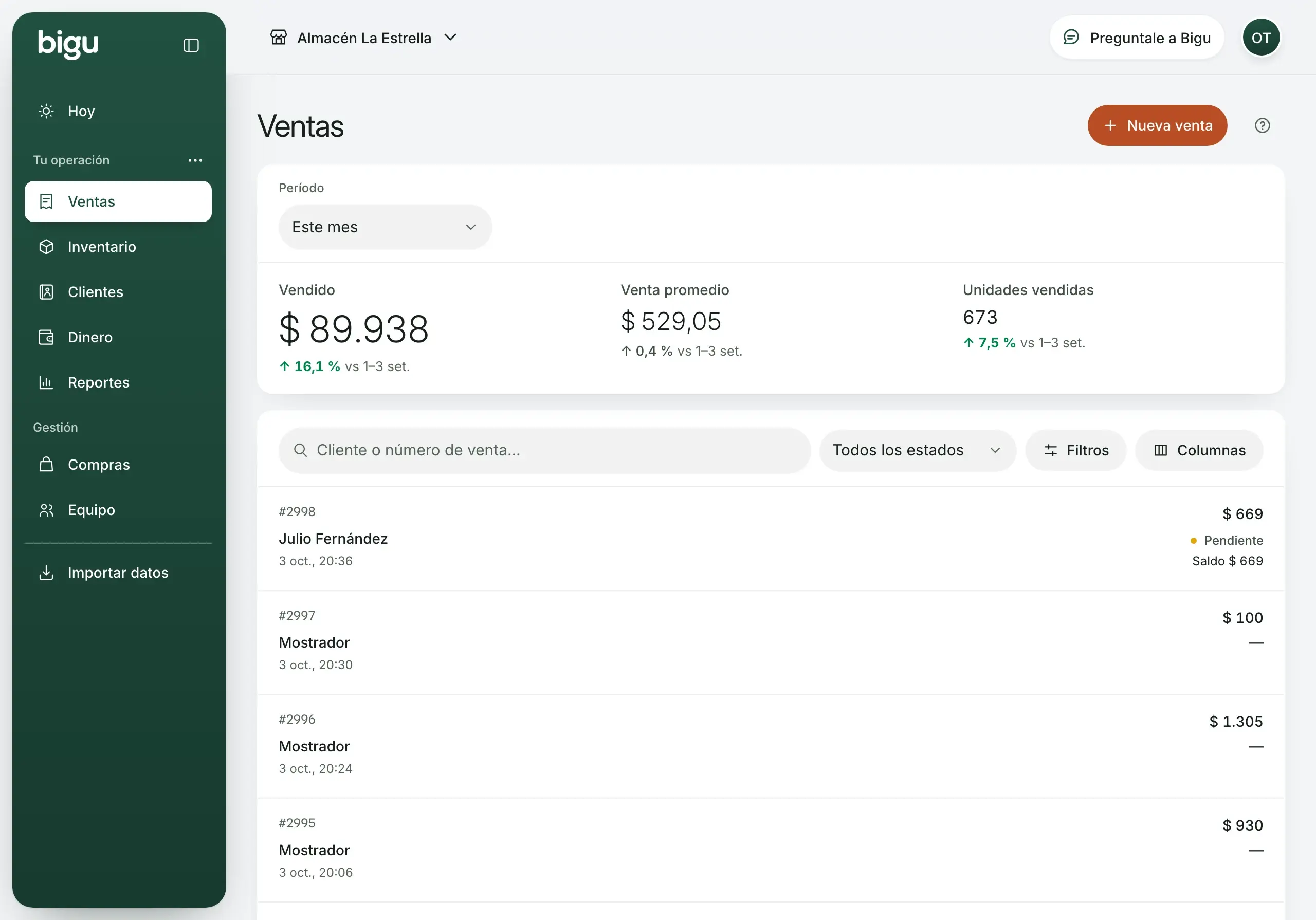Click the Importar datos download icon
1316x920 pixels.
(x=46, y=572)
